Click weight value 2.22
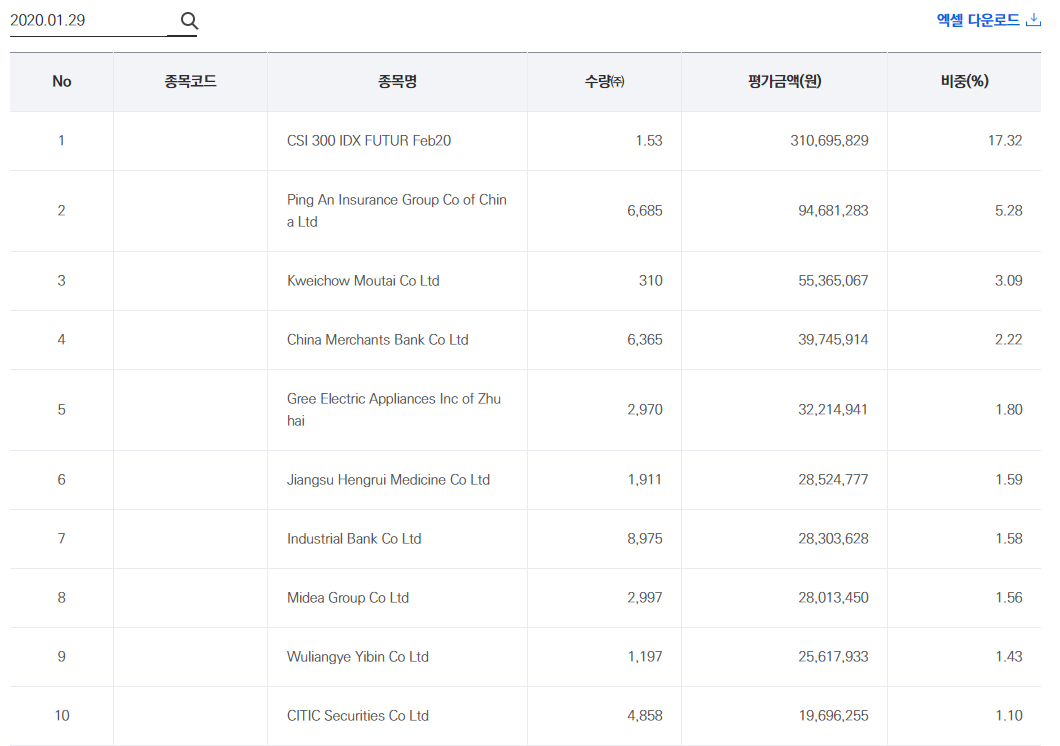The width and height of the screenshot is (1060, 746). (x=1009, y=339)
